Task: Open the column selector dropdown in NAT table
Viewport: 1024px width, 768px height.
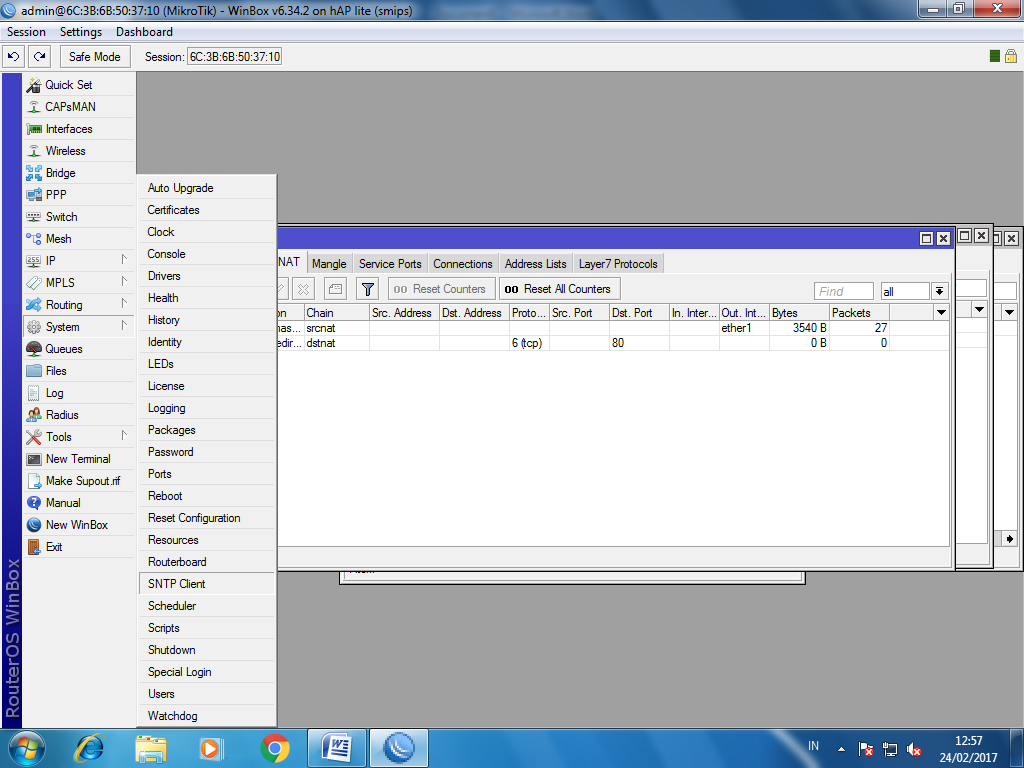Action: tap(941, 313)
